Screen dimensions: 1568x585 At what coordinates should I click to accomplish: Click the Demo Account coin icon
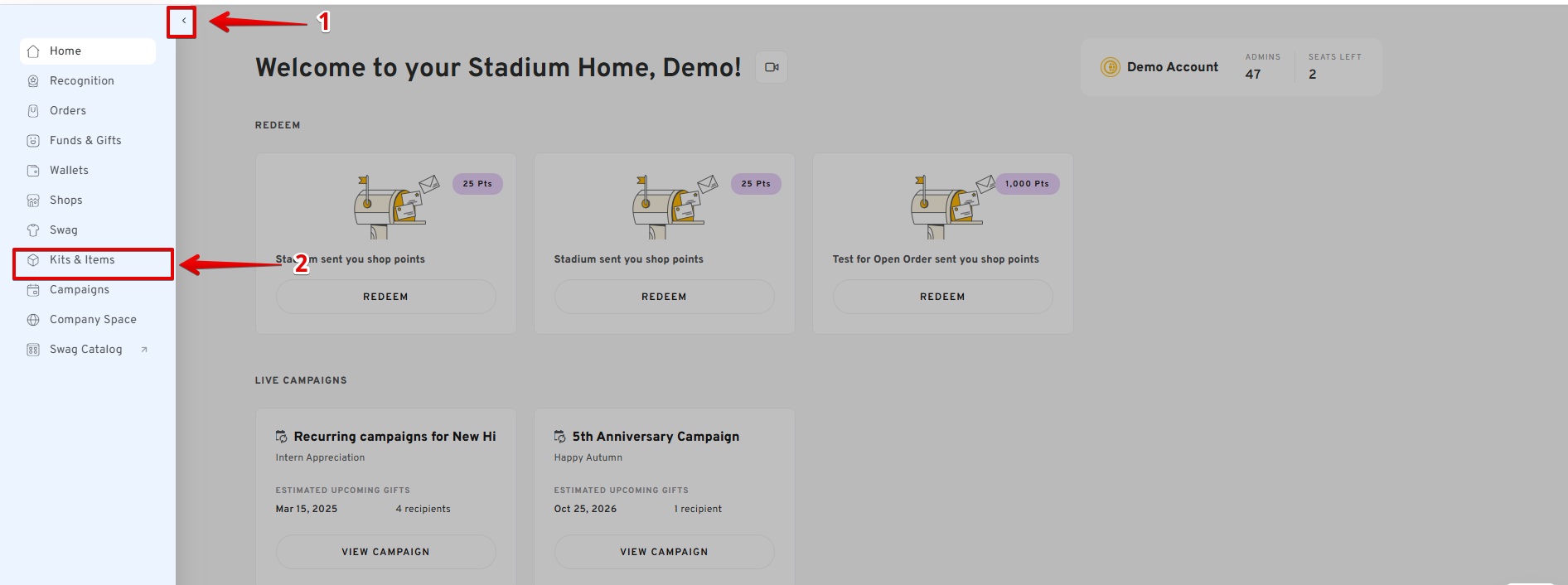(x=1110, y=67)
